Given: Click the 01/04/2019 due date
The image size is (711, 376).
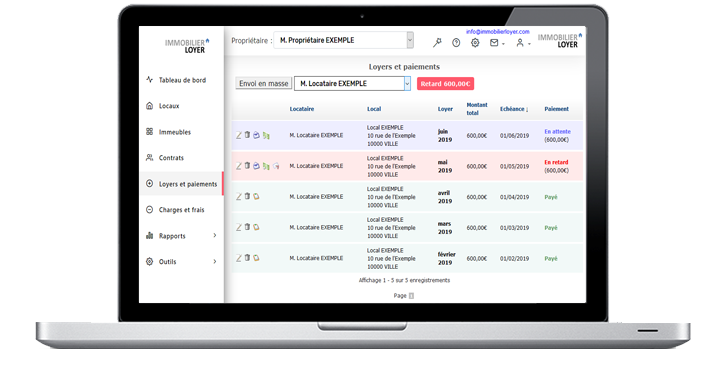Looking at the screenshot, I should pyautogui.click(x=514, y=197).
